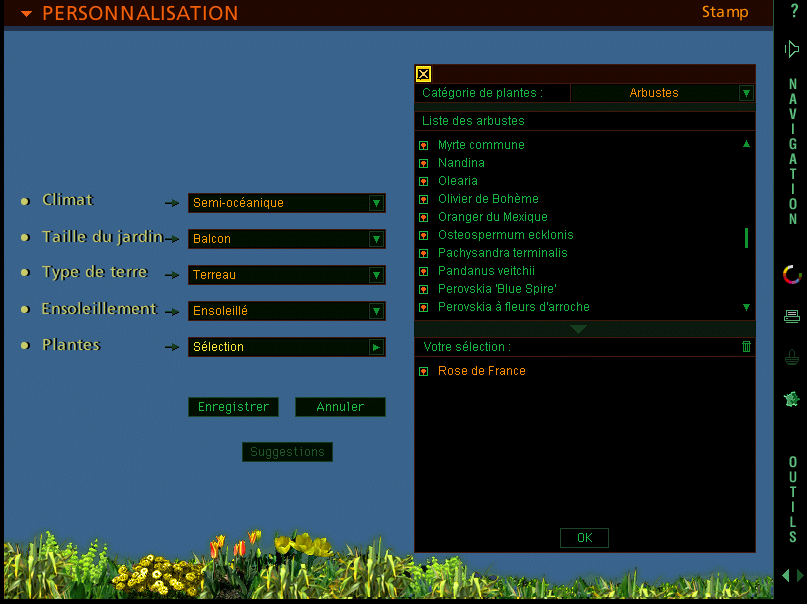Open the multicolor ring icon in sidebar

click(x=792, y=274)
